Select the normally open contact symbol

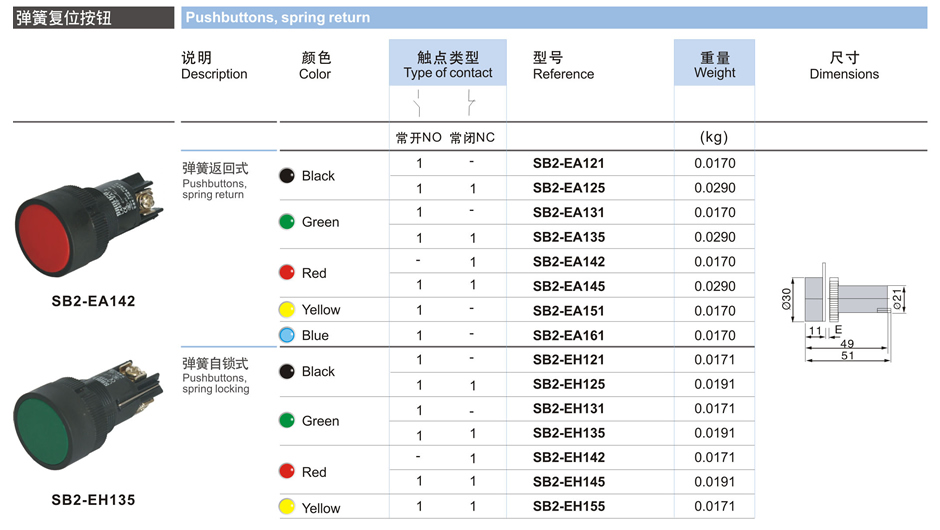[x=418, y=102]
